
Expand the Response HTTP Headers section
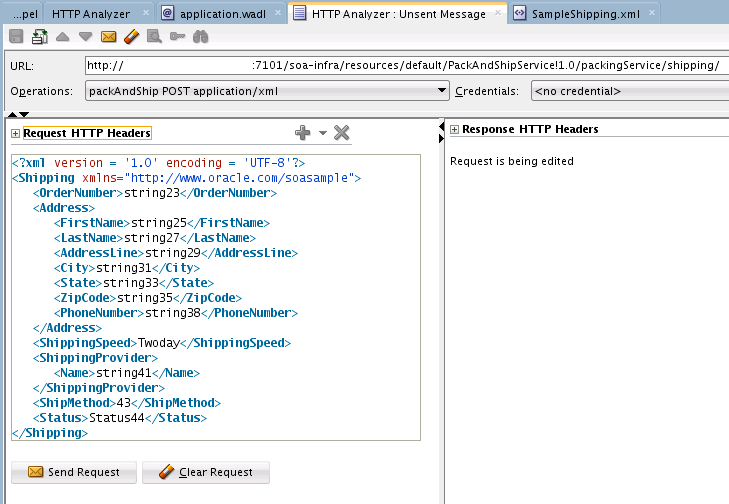[454, 130]
